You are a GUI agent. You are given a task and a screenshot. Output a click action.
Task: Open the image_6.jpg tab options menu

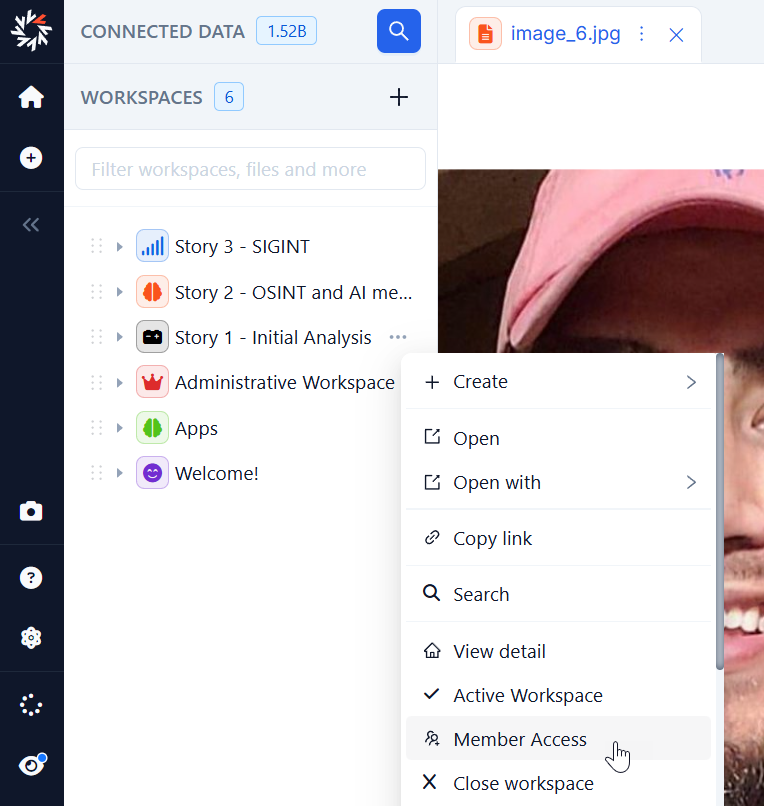pyautogui.click(x=642, y=34)
